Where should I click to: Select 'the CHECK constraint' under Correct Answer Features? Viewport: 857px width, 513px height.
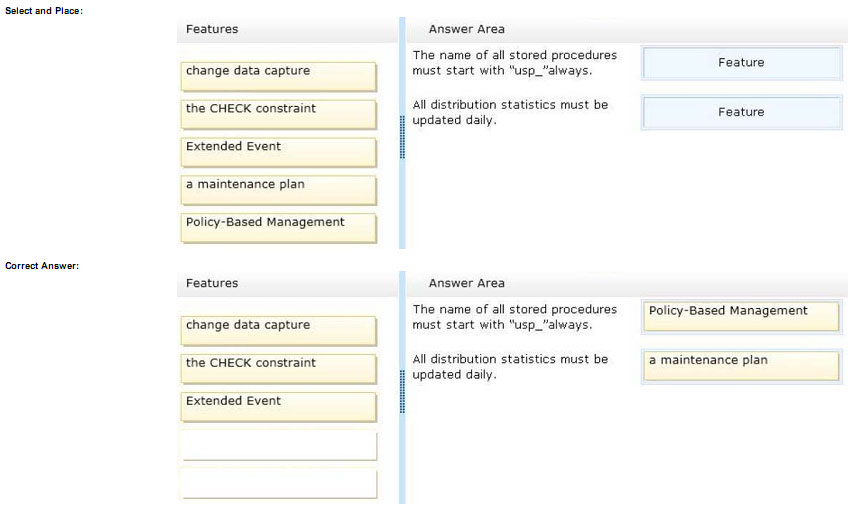coord(278,368)
